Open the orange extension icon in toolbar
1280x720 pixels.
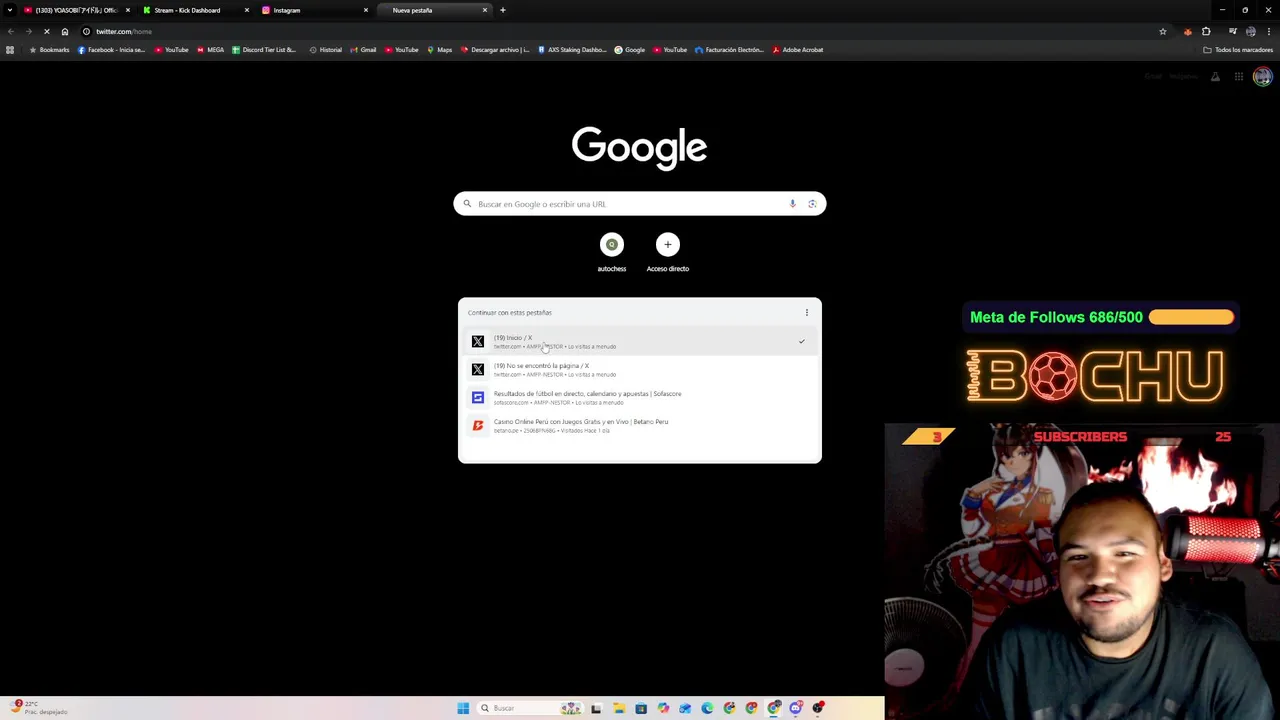[1187, 31]
